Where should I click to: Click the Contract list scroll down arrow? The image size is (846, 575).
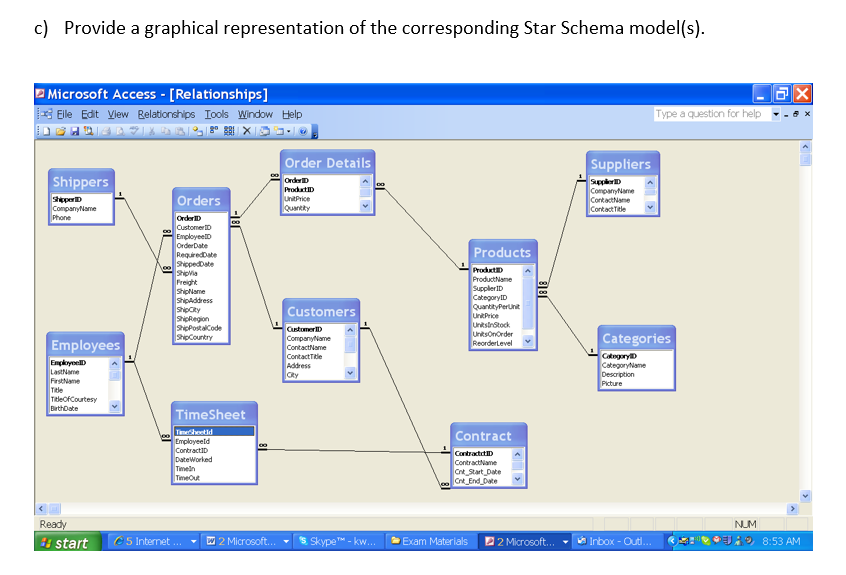tap(517, 478)
